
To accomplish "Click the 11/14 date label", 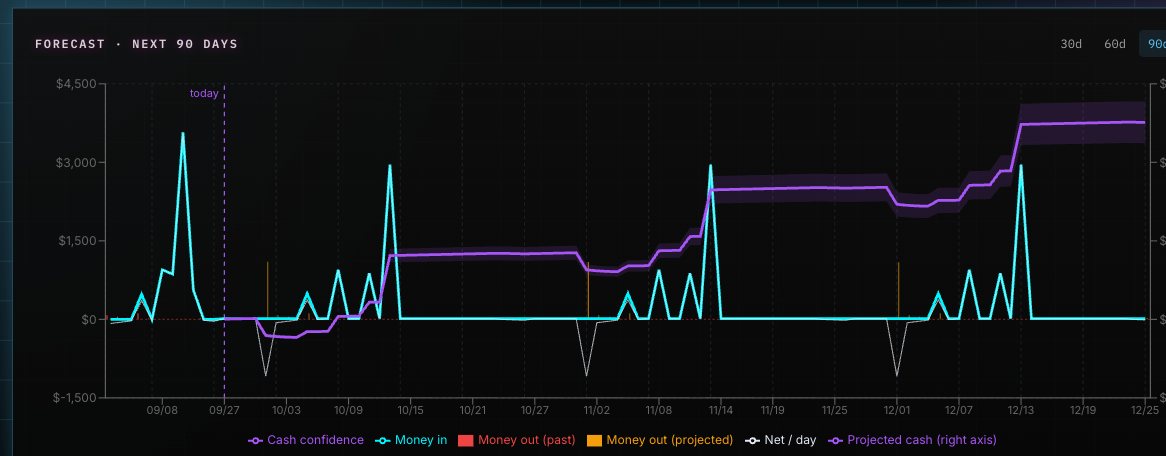I will pyautogui.click(x=721, y=410).
